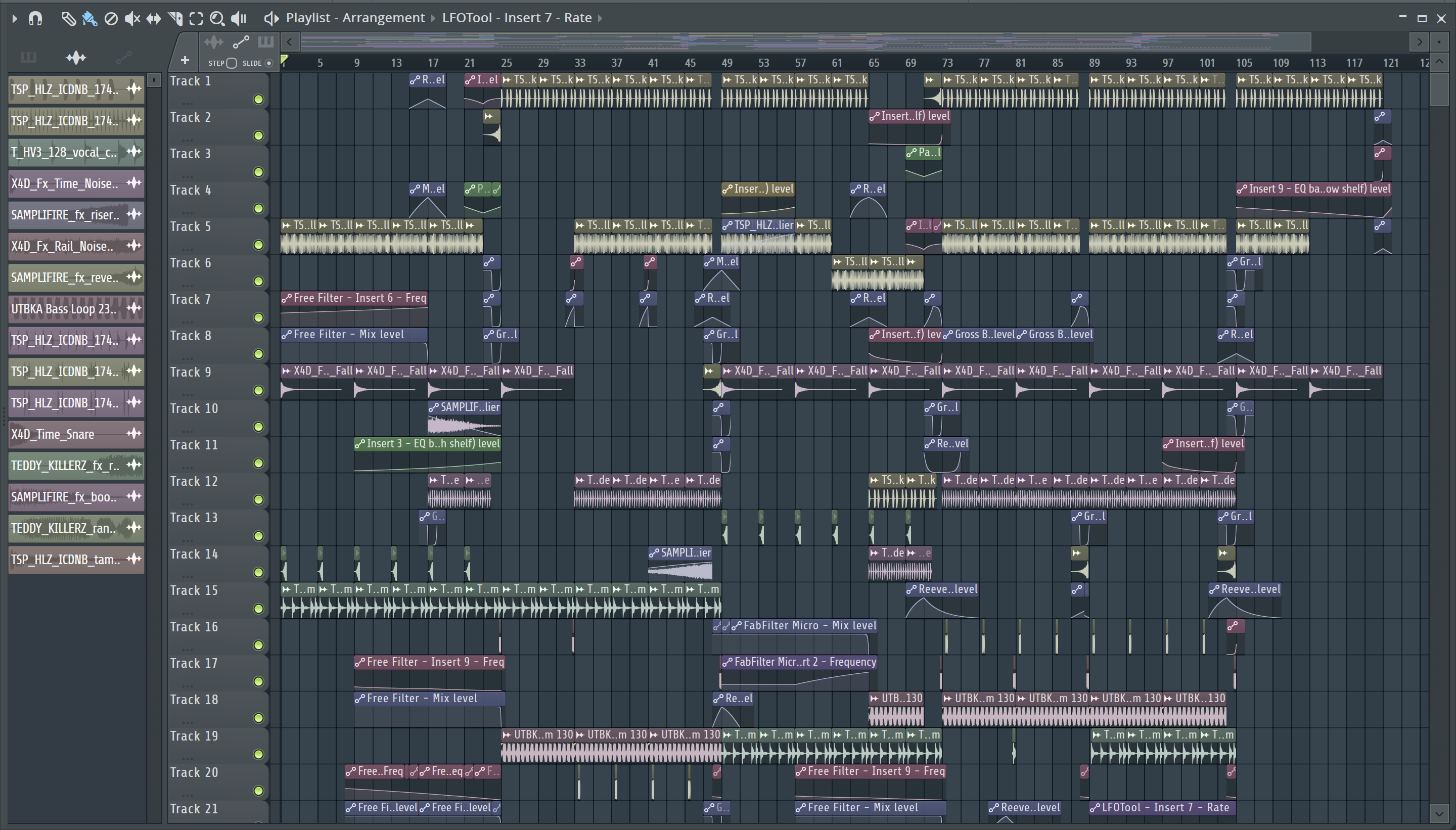Mute Track 5 with its green LED
Viewport: 1456px width, 830px height.
coord(258,245)
